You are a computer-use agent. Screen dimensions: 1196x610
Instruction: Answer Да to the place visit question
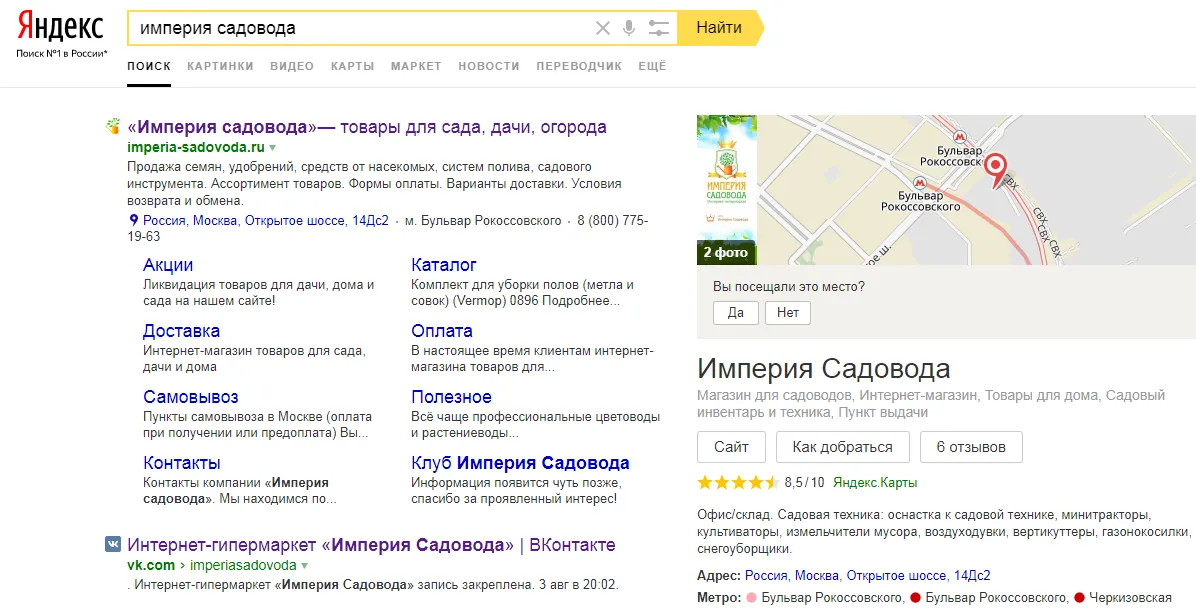click(x=735, y=312)
